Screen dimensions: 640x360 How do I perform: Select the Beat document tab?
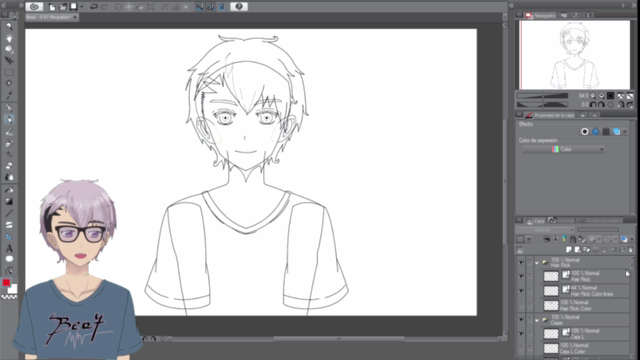click(x=51, y=17)
